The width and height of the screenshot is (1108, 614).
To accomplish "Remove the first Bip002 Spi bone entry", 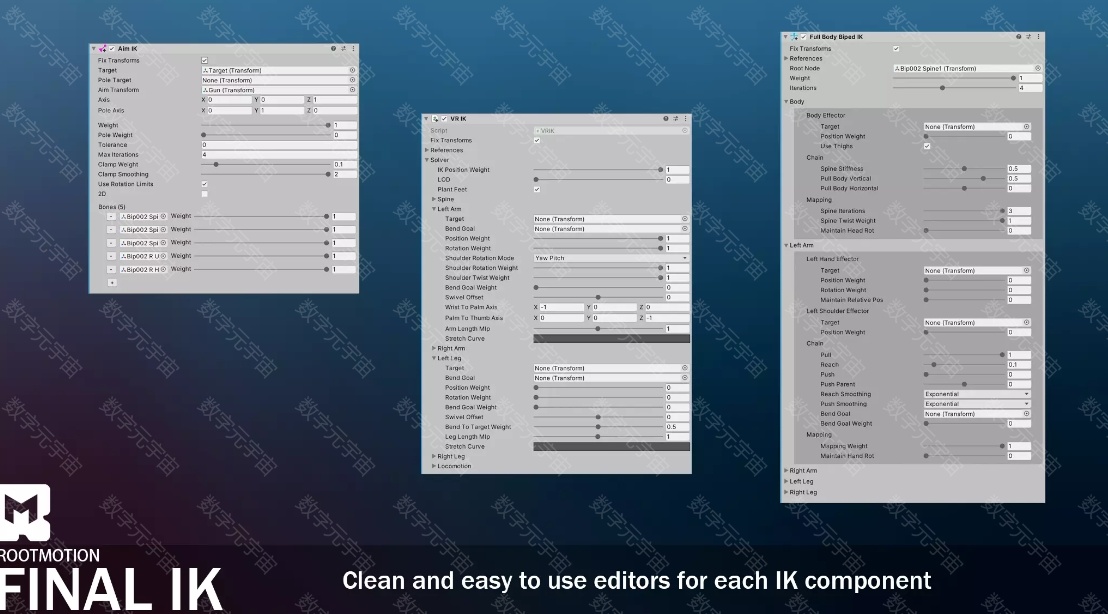I will (111, 217).
